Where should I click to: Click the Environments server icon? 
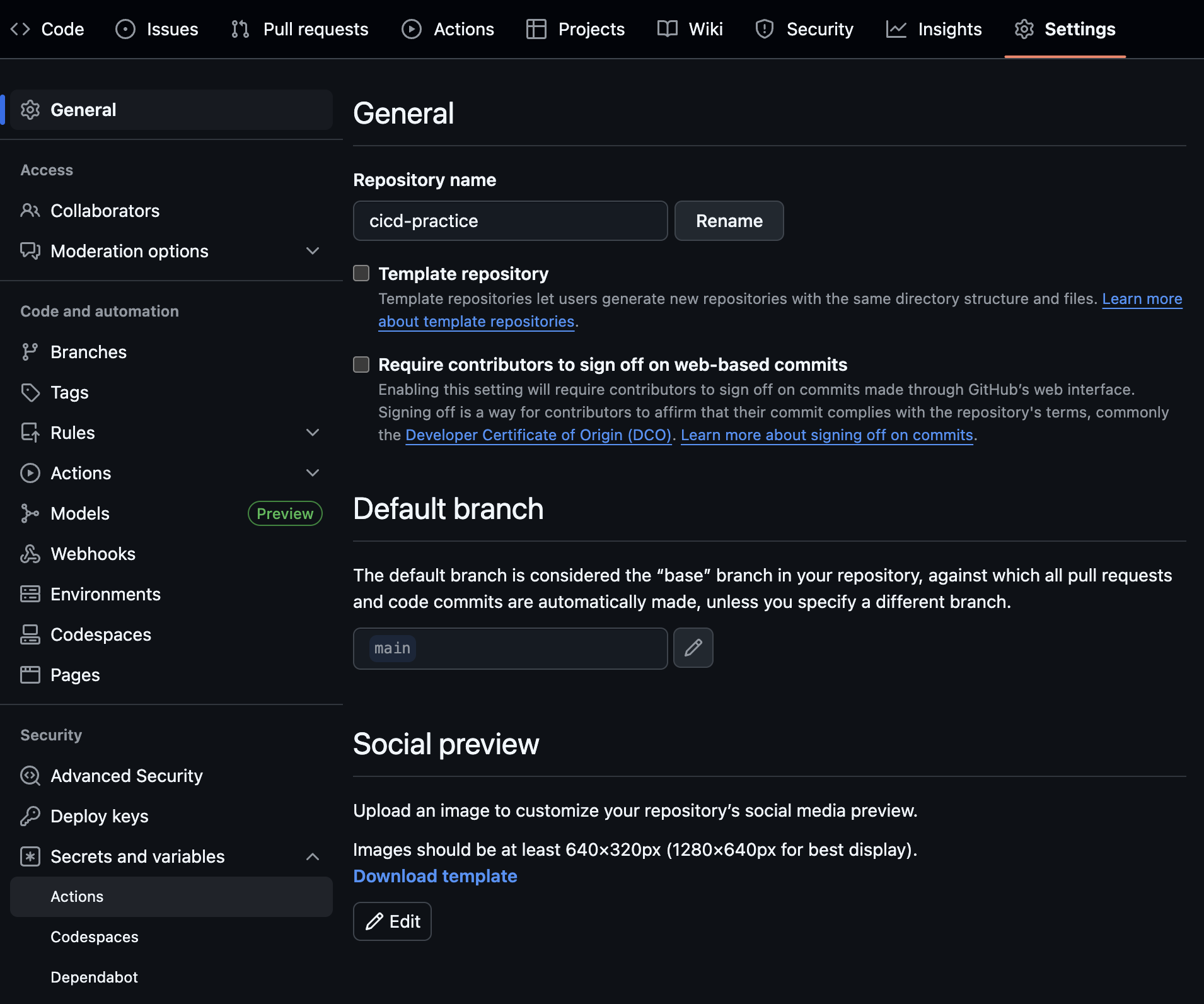30,594
